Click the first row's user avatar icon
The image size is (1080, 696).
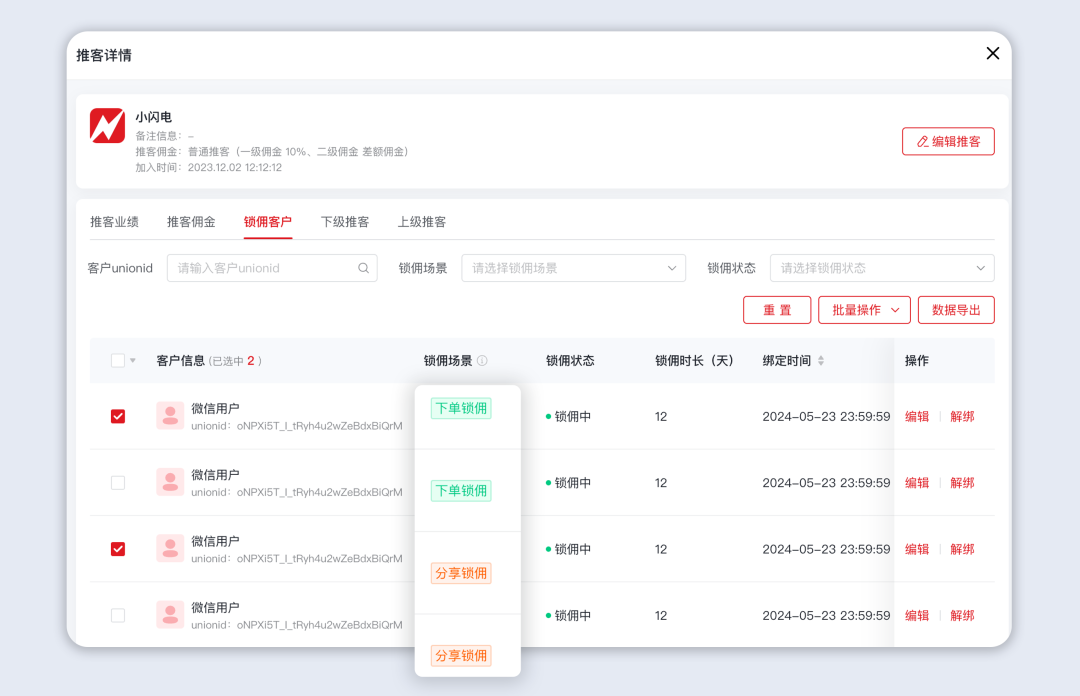pos(170,416)
